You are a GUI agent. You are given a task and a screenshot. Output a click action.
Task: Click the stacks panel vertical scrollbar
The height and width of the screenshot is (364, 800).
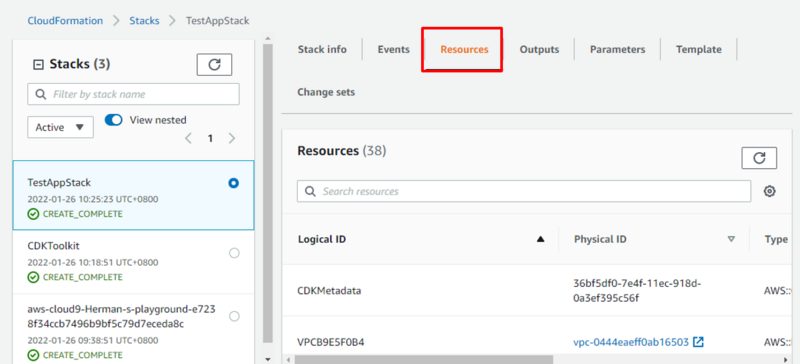point(268,193)
